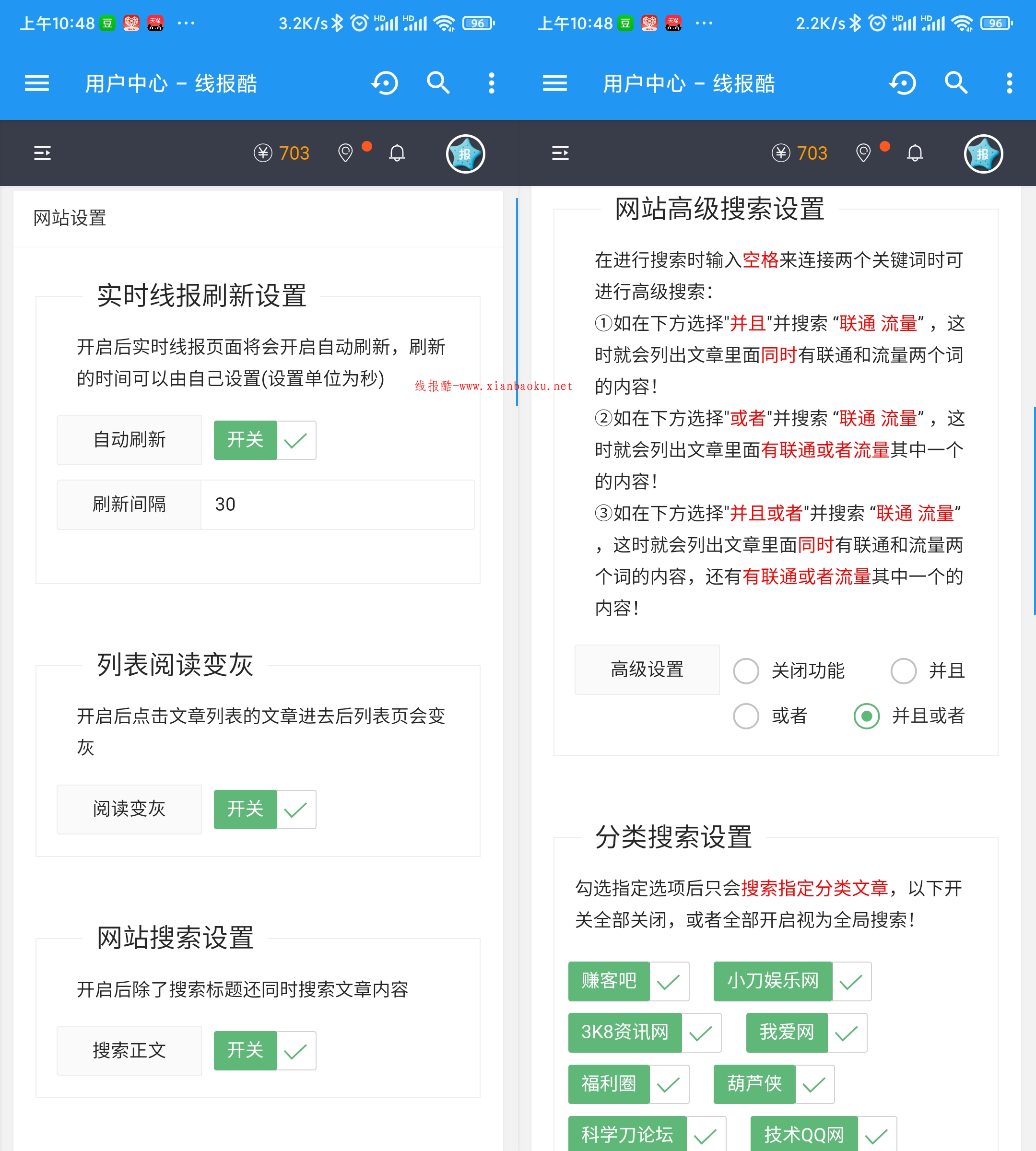Click the 高级设置 label
The height and width of the screenshot is (1151, 1036).
(x=647, y=670)
